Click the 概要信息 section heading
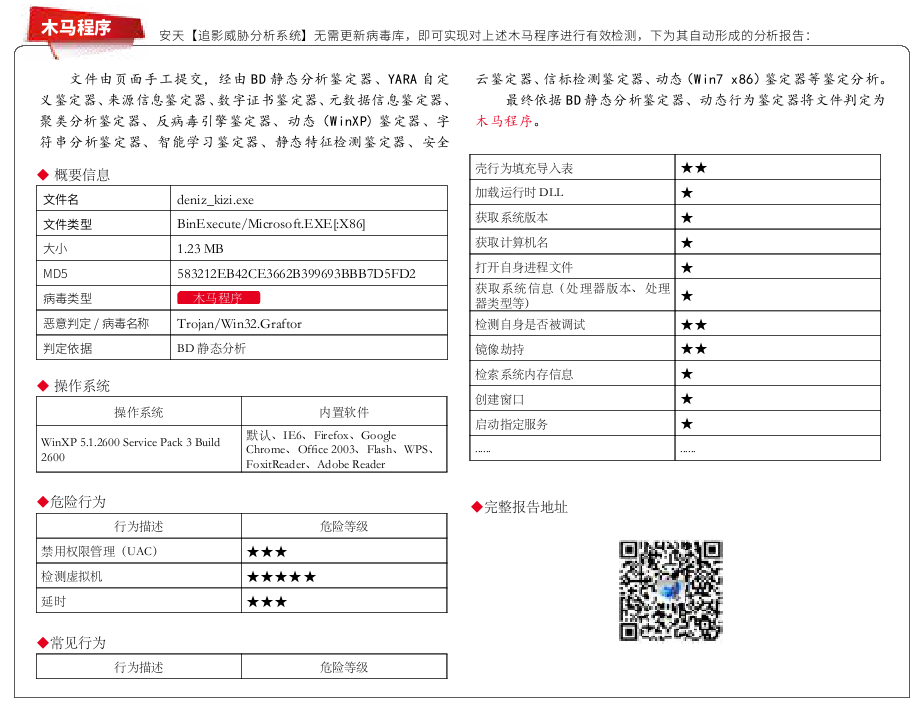 [x=82, y=174]
